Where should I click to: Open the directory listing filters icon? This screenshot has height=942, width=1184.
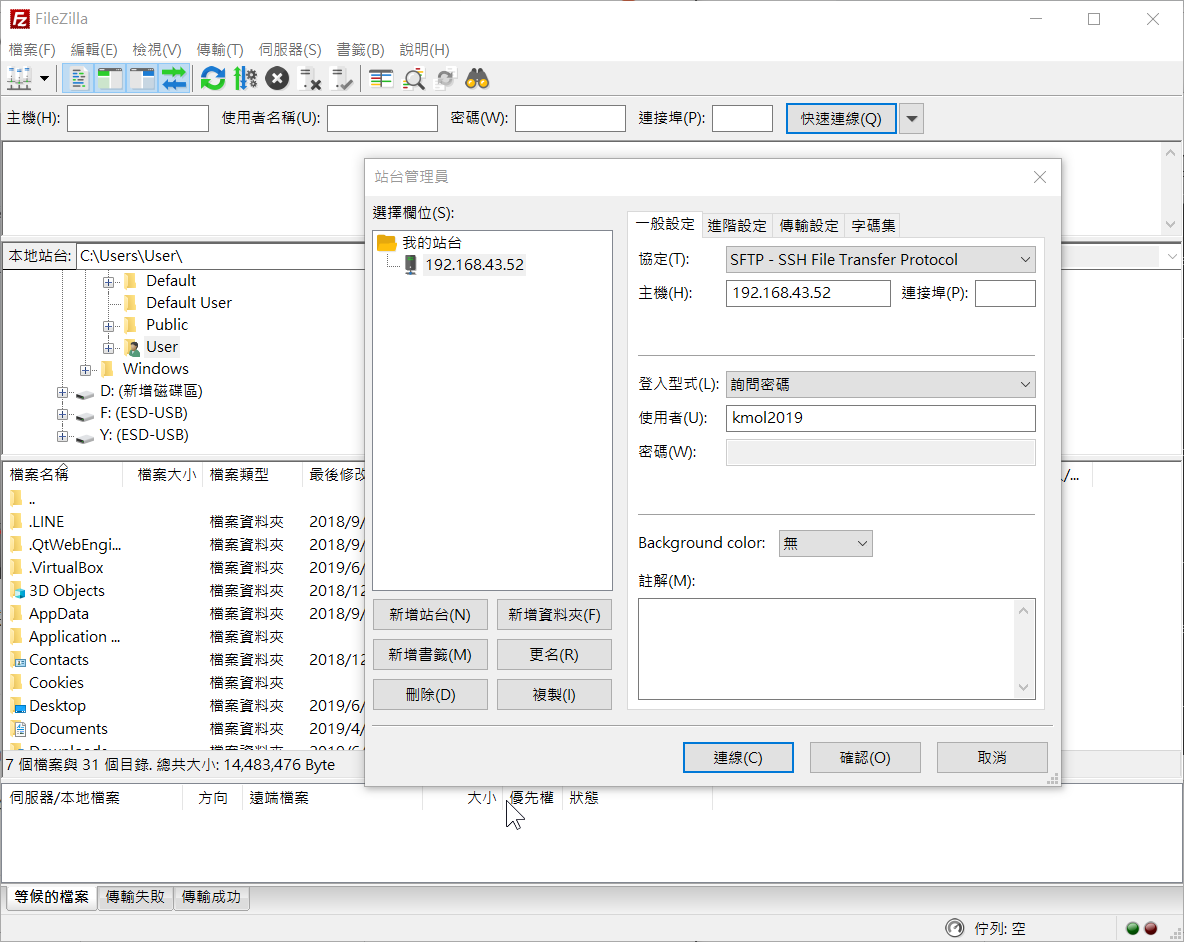(x=381, y=78)
